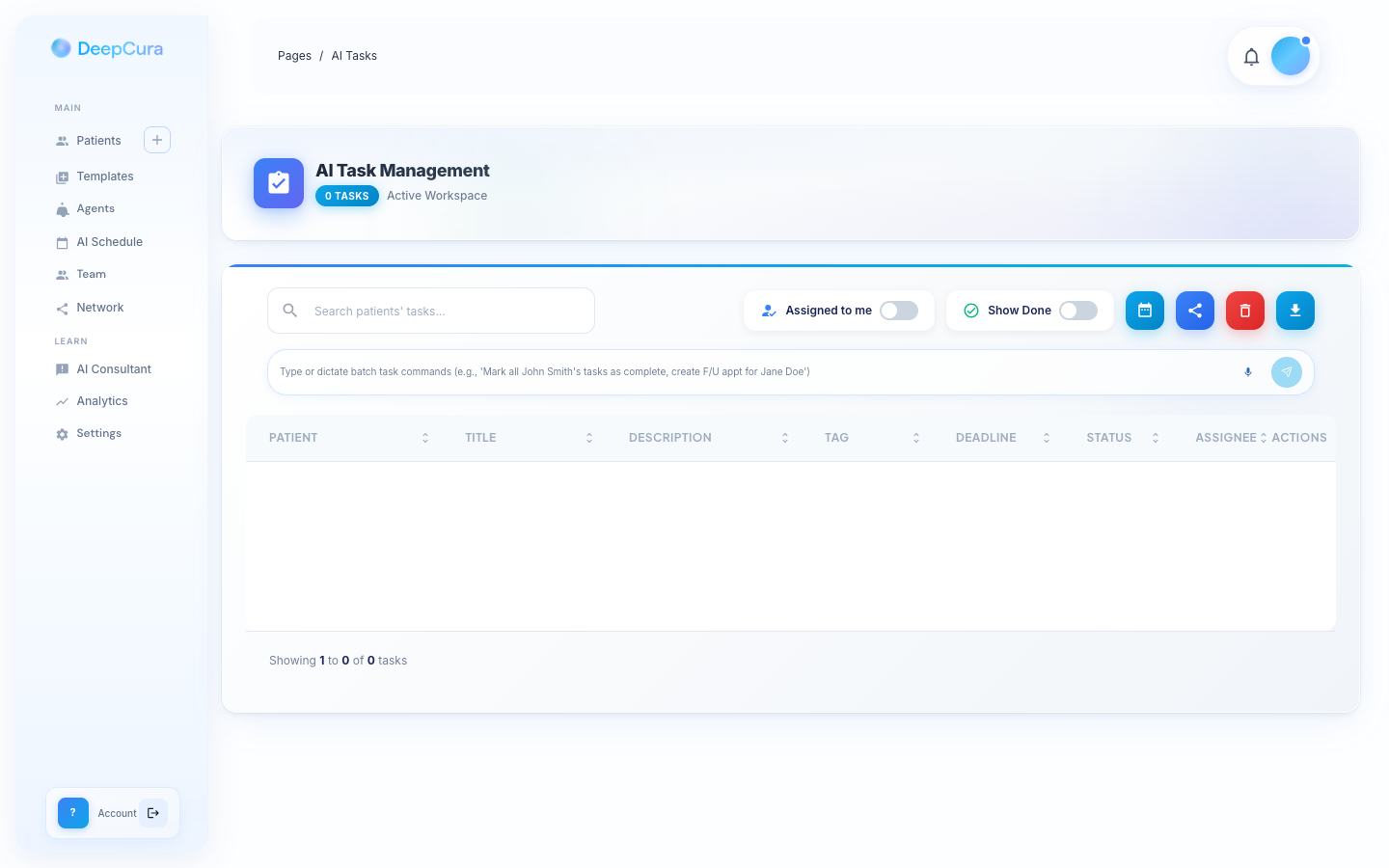Log out using the Account exit icon

pyautogui.click(x=153, y=813)
